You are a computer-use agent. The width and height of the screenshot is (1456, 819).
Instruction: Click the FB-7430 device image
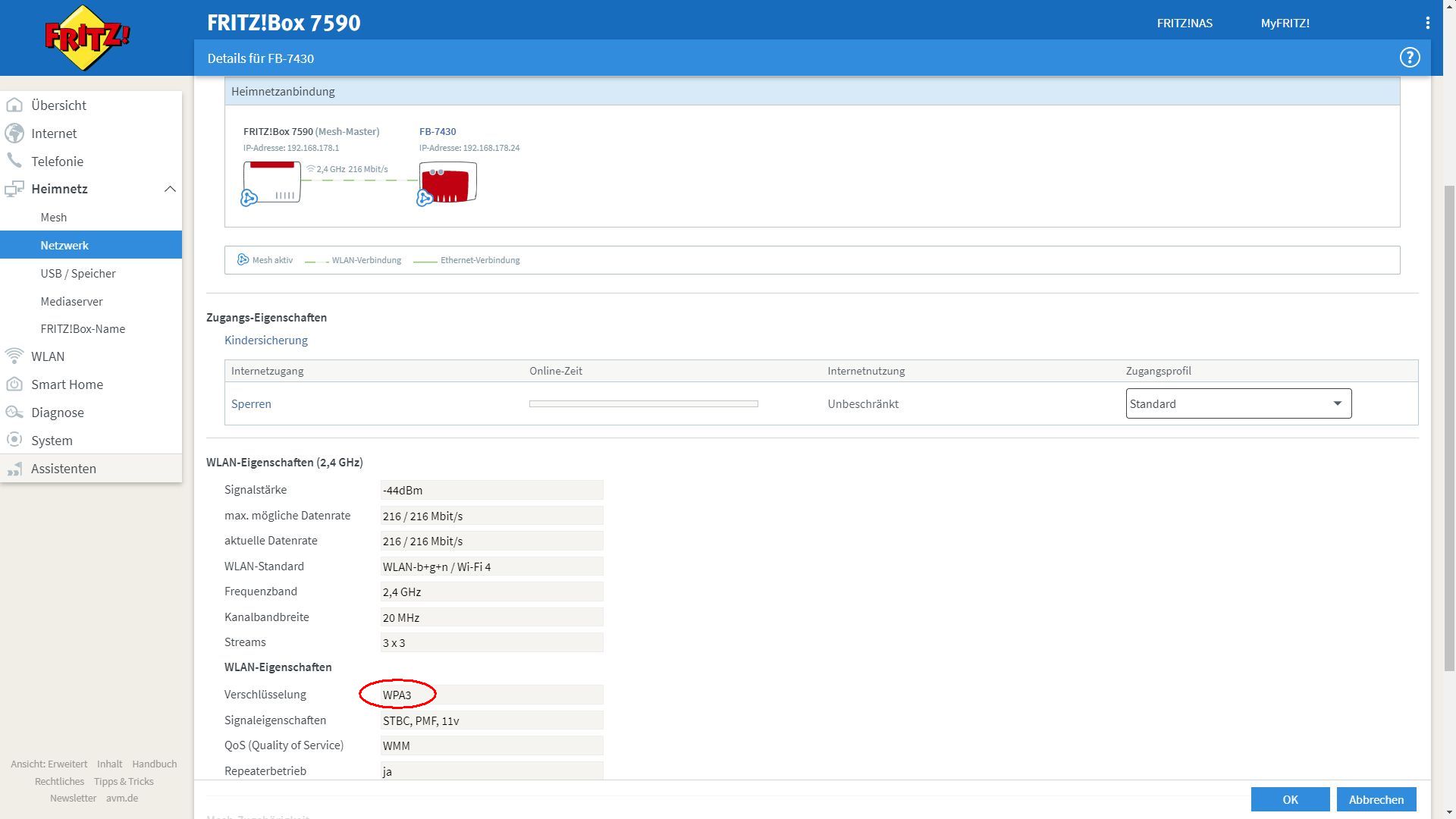coord(448,183)
